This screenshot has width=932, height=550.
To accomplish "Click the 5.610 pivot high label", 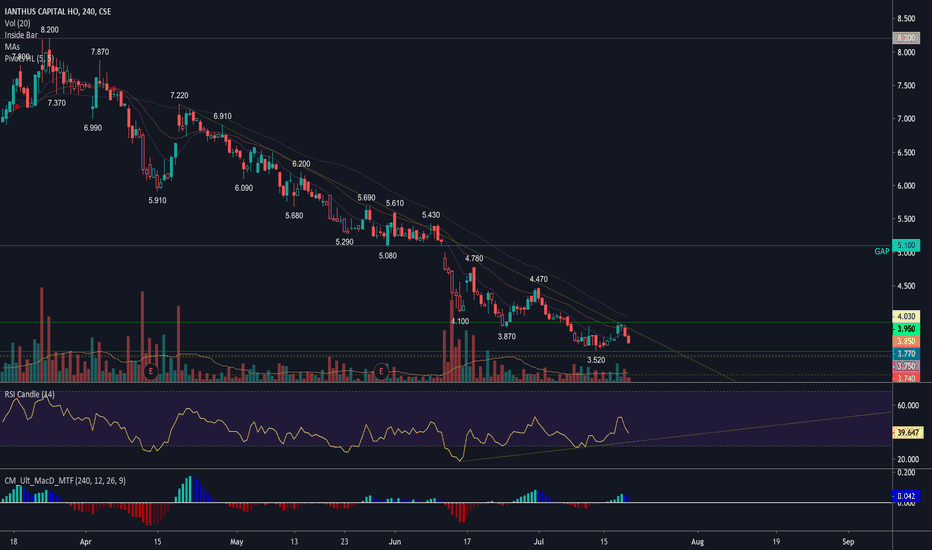I will [x=395, y=203].
